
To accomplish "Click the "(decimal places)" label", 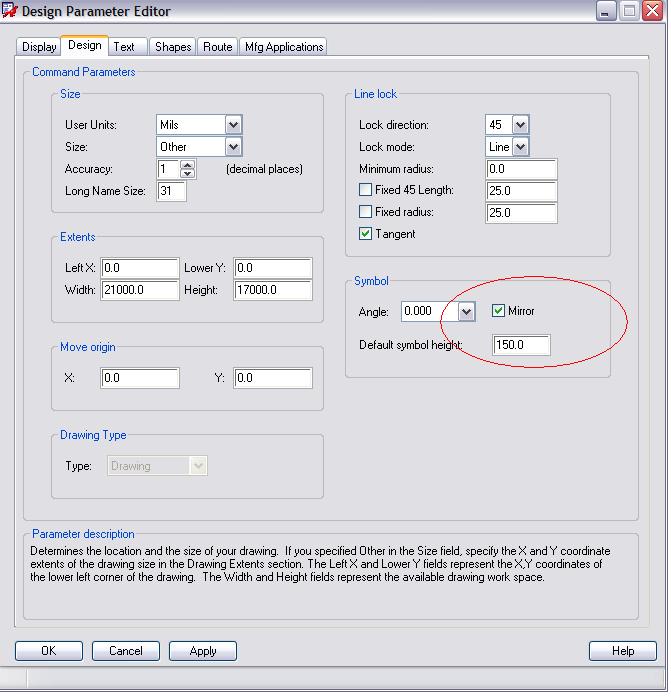I will point(264,169).
